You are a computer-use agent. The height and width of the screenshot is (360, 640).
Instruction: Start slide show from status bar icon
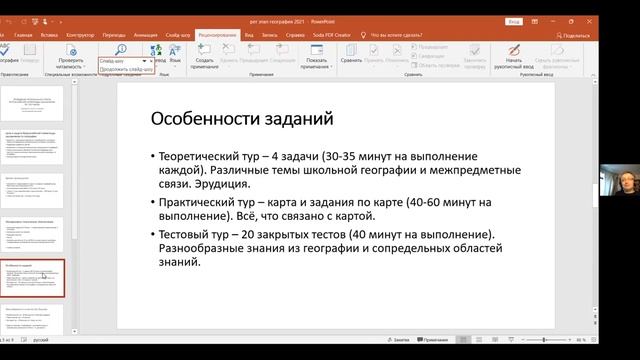511,340
